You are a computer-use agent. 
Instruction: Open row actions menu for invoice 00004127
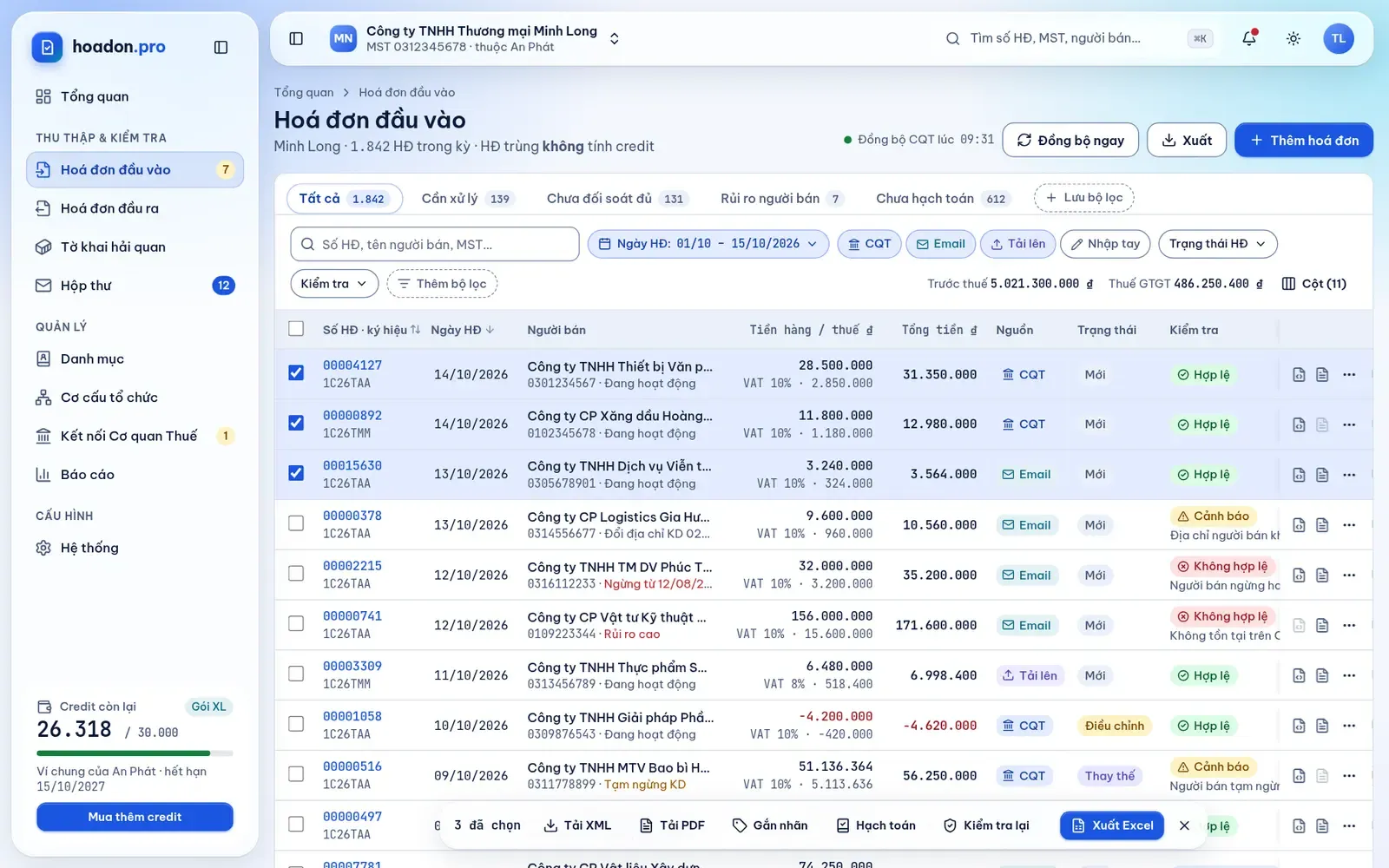pyautogui.click(x=1349, y=374)
